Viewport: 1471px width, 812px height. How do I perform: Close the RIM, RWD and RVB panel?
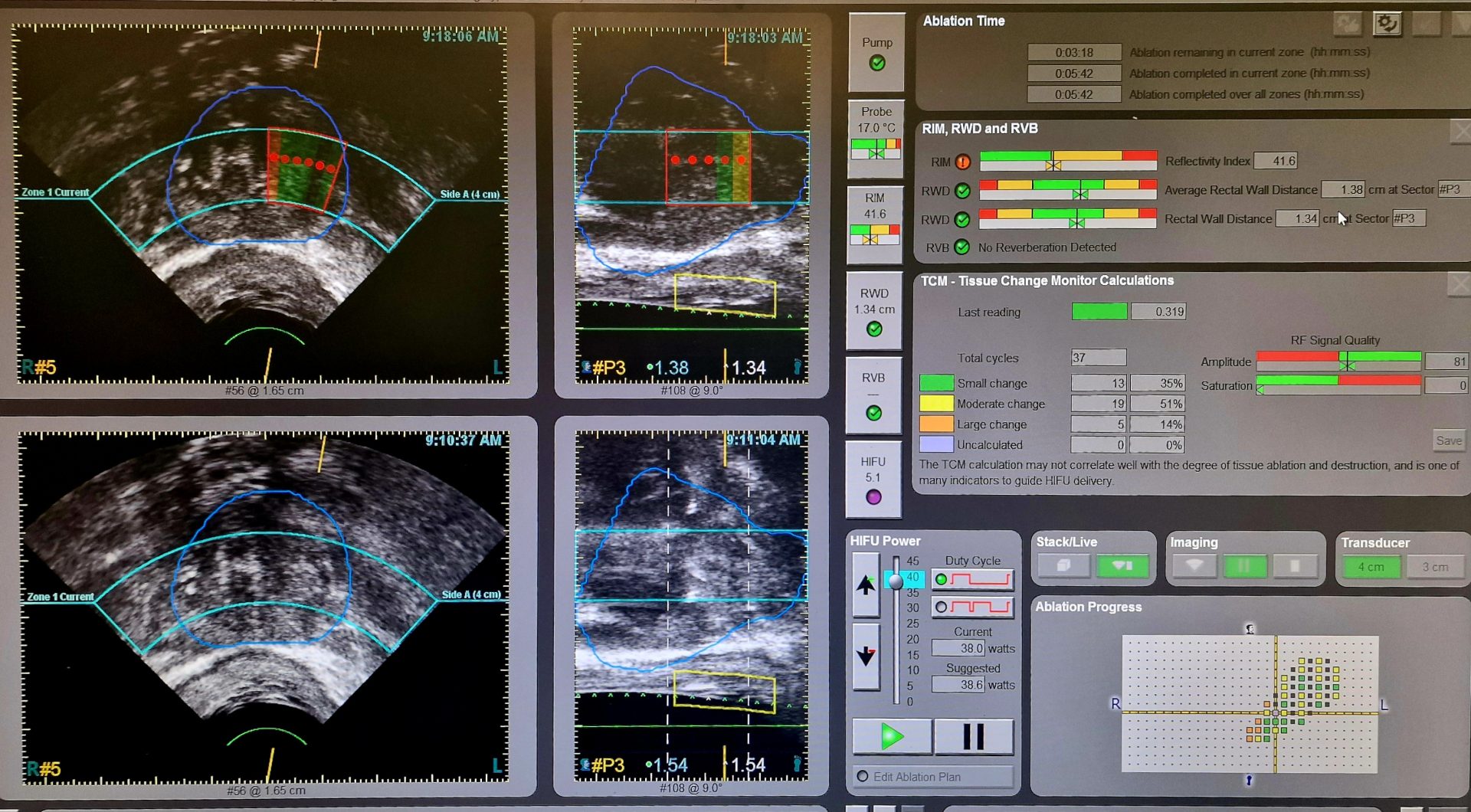[1460, 131]
